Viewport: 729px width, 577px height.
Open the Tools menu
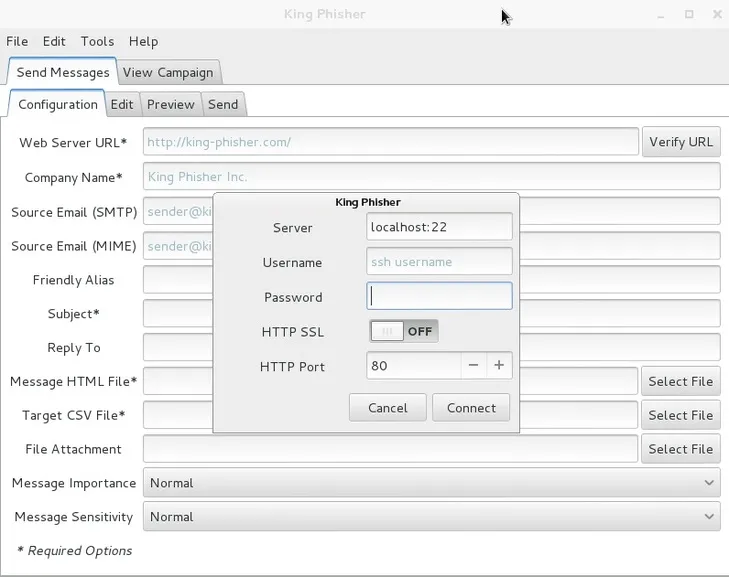[97, 41]
